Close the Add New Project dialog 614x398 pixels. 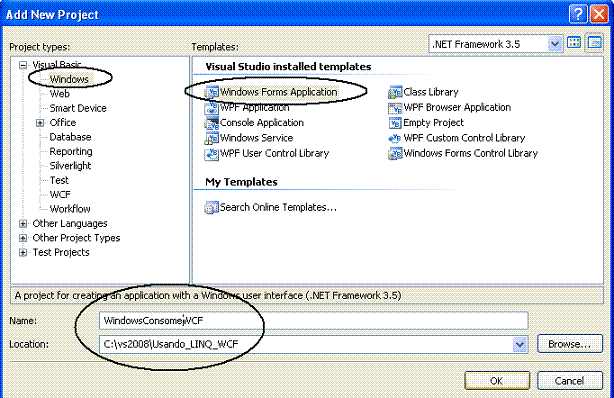(599, 14)
